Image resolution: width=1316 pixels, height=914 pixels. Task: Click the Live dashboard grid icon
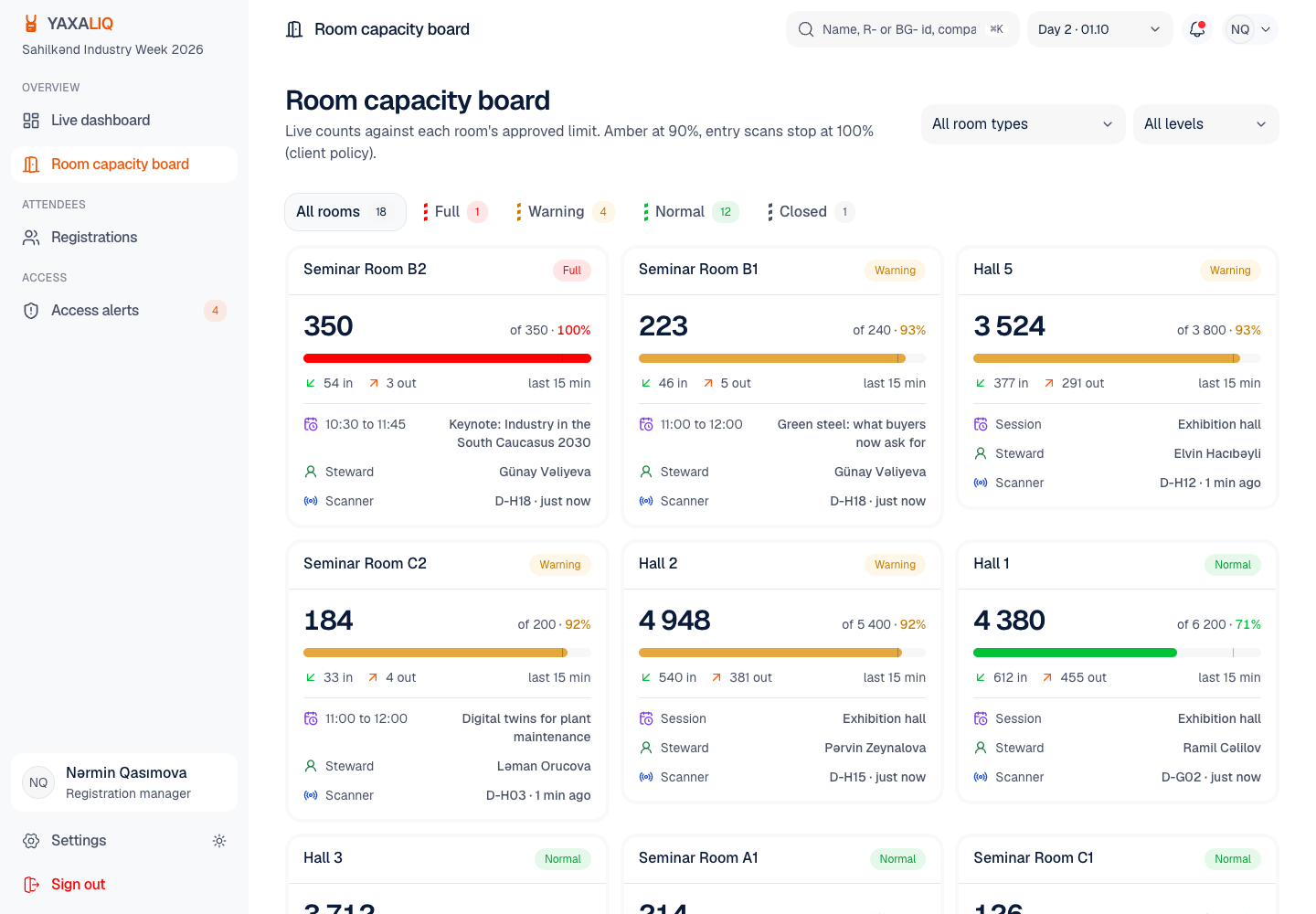pos(31,121)
